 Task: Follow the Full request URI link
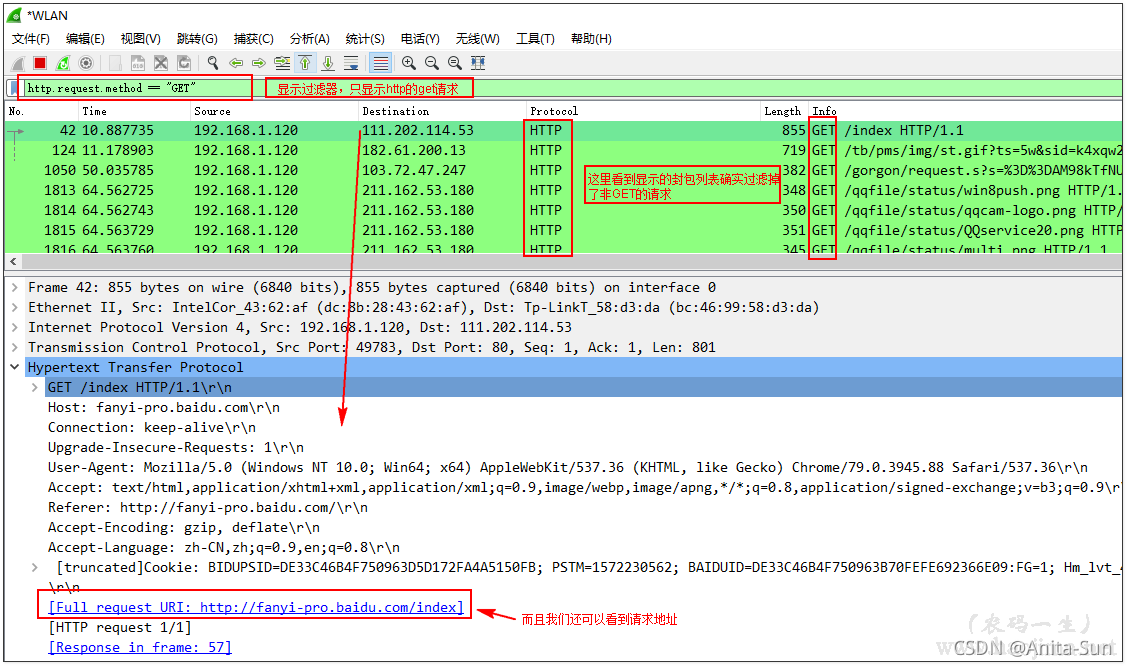tap(256, 608)
